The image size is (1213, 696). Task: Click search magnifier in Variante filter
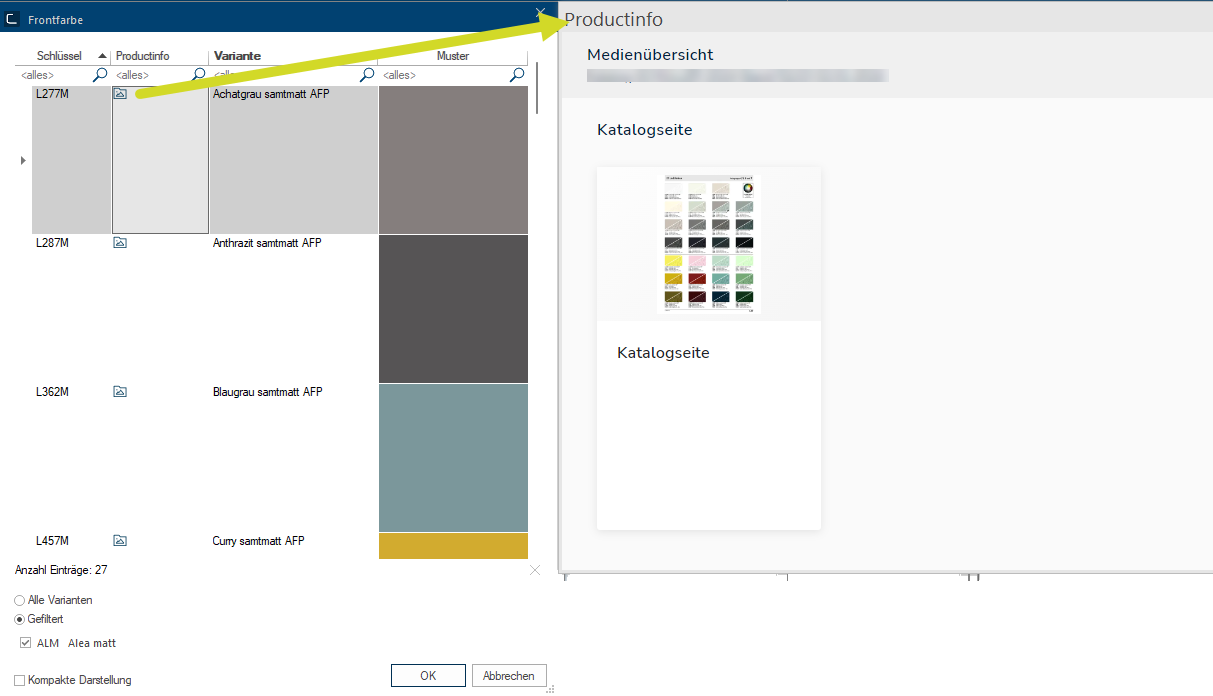click(367, 74)
